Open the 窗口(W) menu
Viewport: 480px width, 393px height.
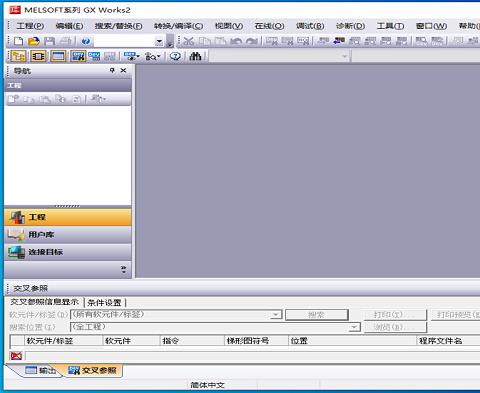tap(431, 26)
